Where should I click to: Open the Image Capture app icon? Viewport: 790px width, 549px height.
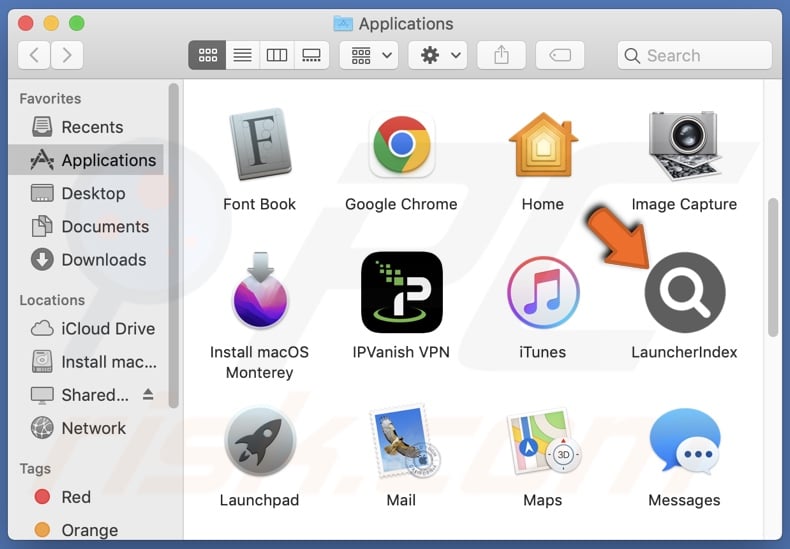click(x=684, y=145)
